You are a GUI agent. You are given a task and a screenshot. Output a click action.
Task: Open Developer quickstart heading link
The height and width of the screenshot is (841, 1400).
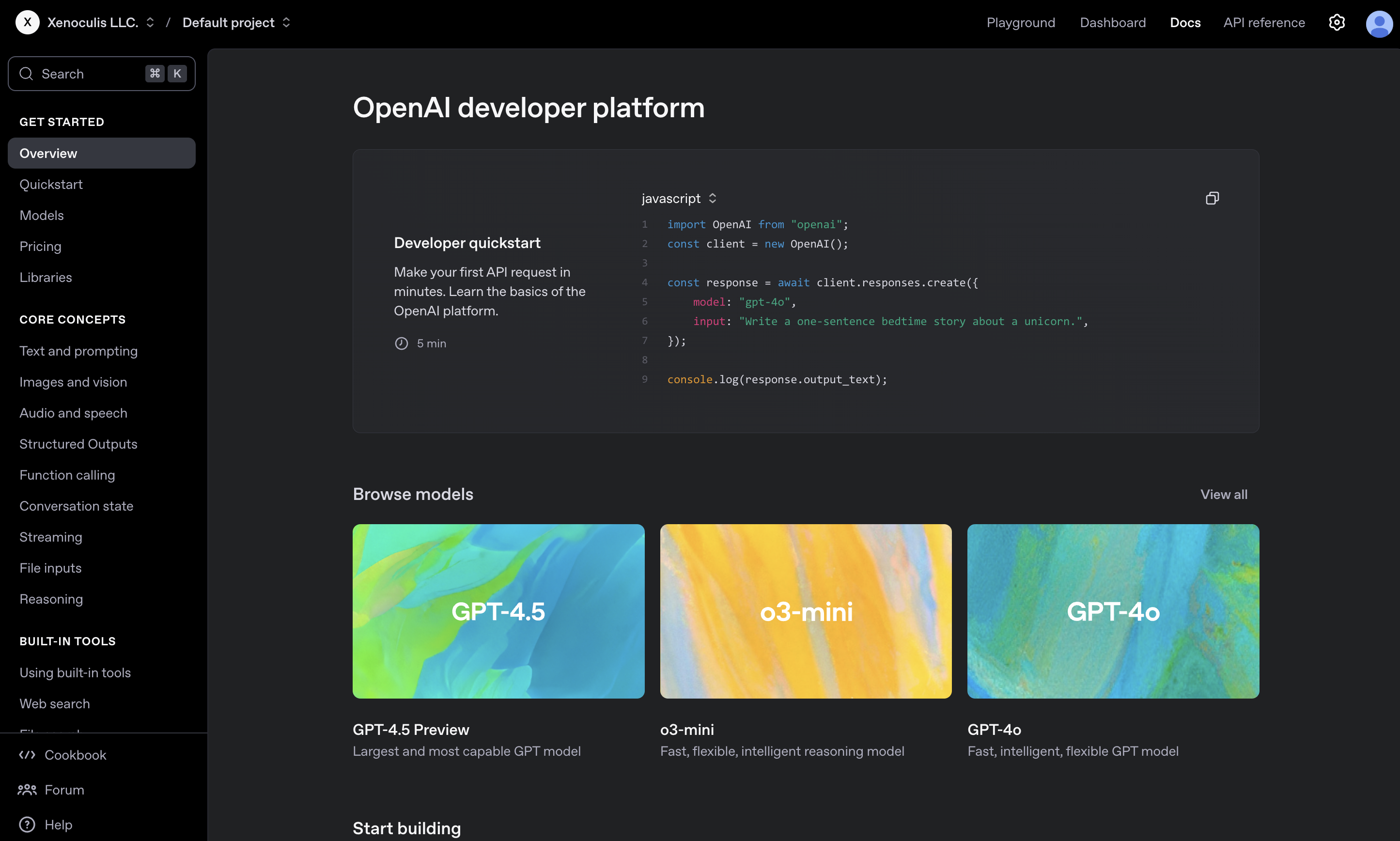click(467, 243)
